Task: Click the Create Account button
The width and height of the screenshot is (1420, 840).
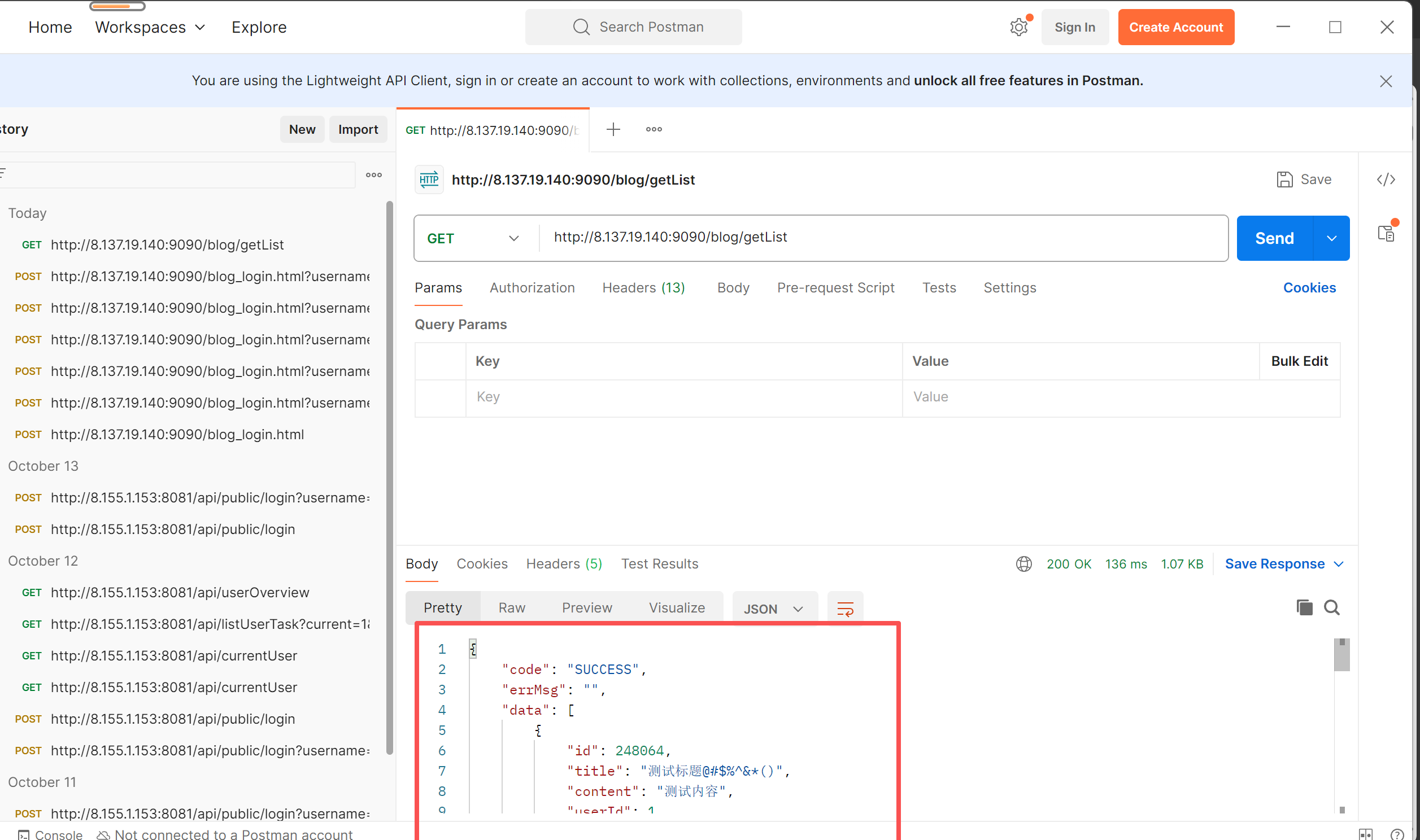Action: (x=1175, y=27)
